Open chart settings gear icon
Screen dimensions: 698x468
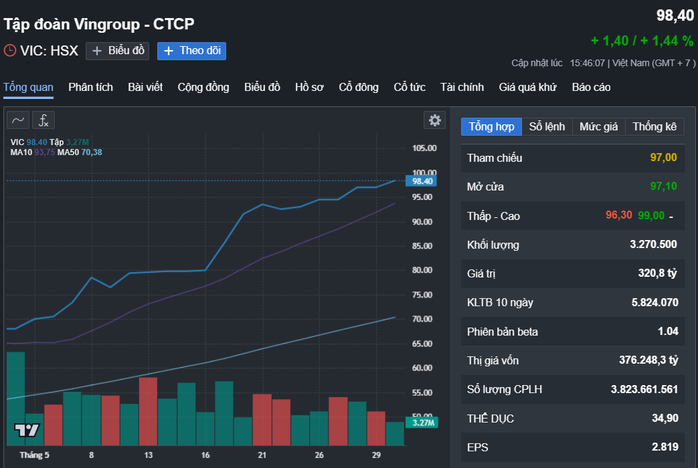point(434,120)
